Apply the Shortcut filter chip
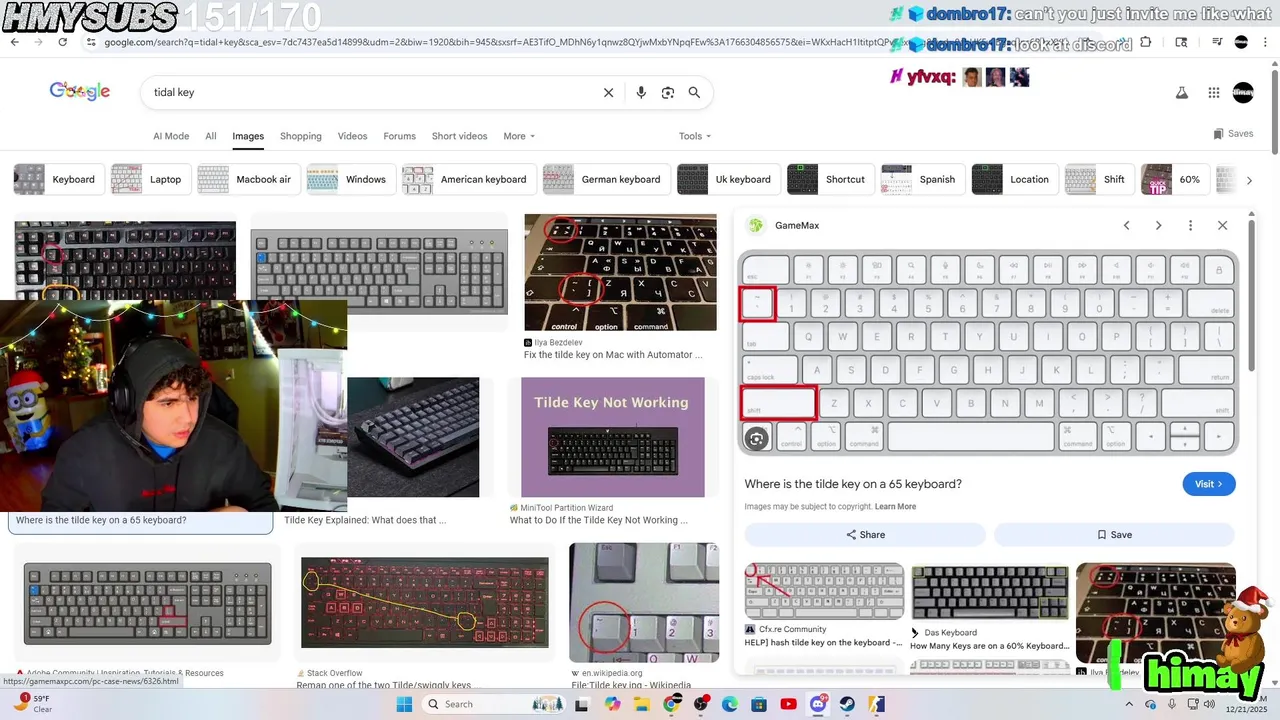 click(830, 179)
